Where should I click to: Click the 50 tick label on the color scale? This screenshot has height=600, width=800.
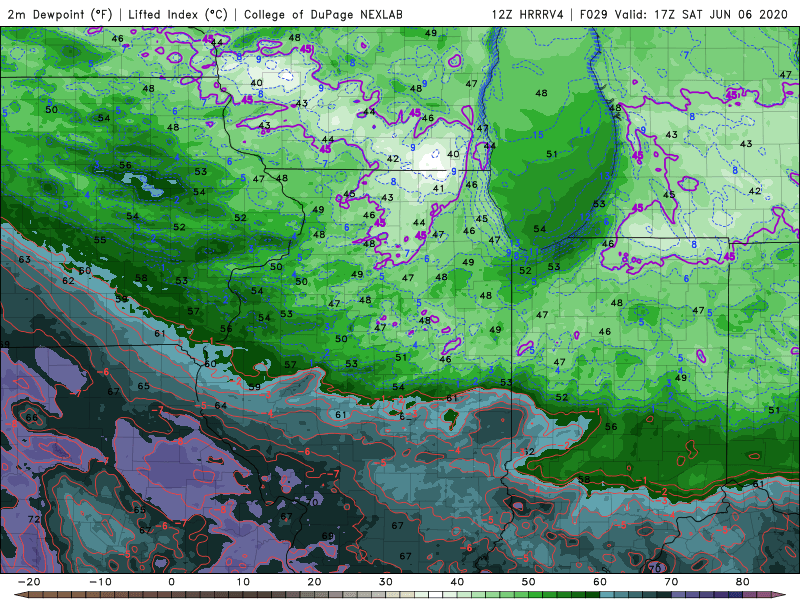point(529,582)
